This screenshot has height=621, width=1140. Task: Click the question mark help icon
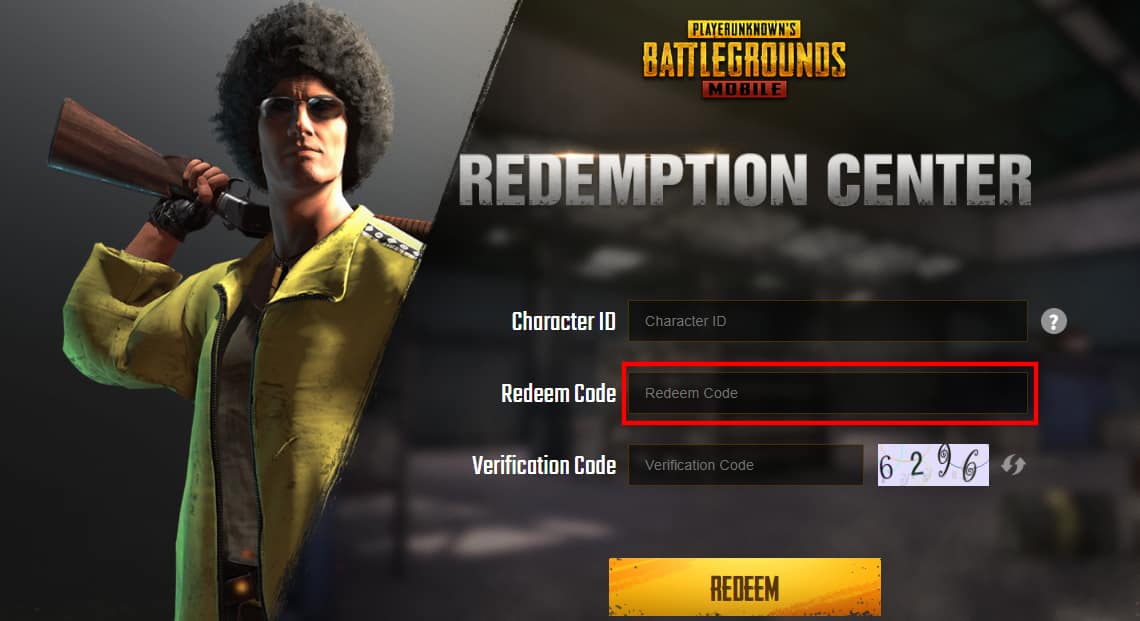(1053, 321)
